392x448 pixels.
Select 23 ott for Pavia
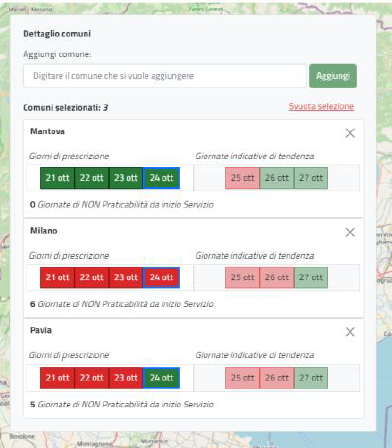pos(126,378)
